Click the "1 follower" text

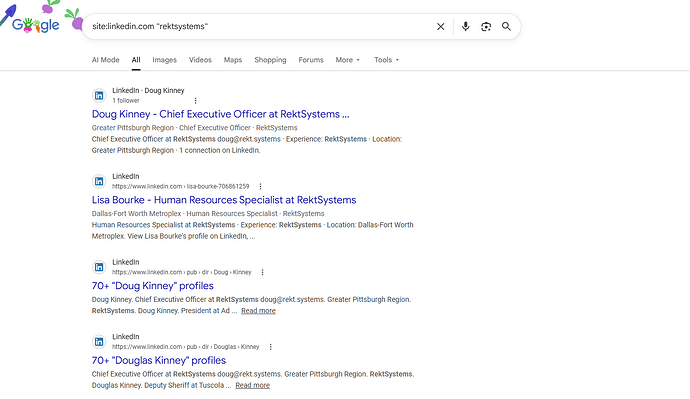pos(126,101)
